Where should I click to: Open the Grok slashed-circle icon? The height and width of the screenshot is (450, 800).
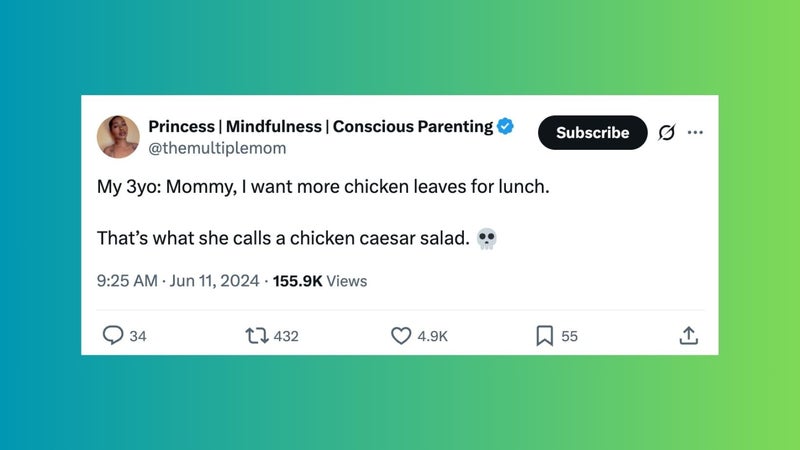click(666, 133)
